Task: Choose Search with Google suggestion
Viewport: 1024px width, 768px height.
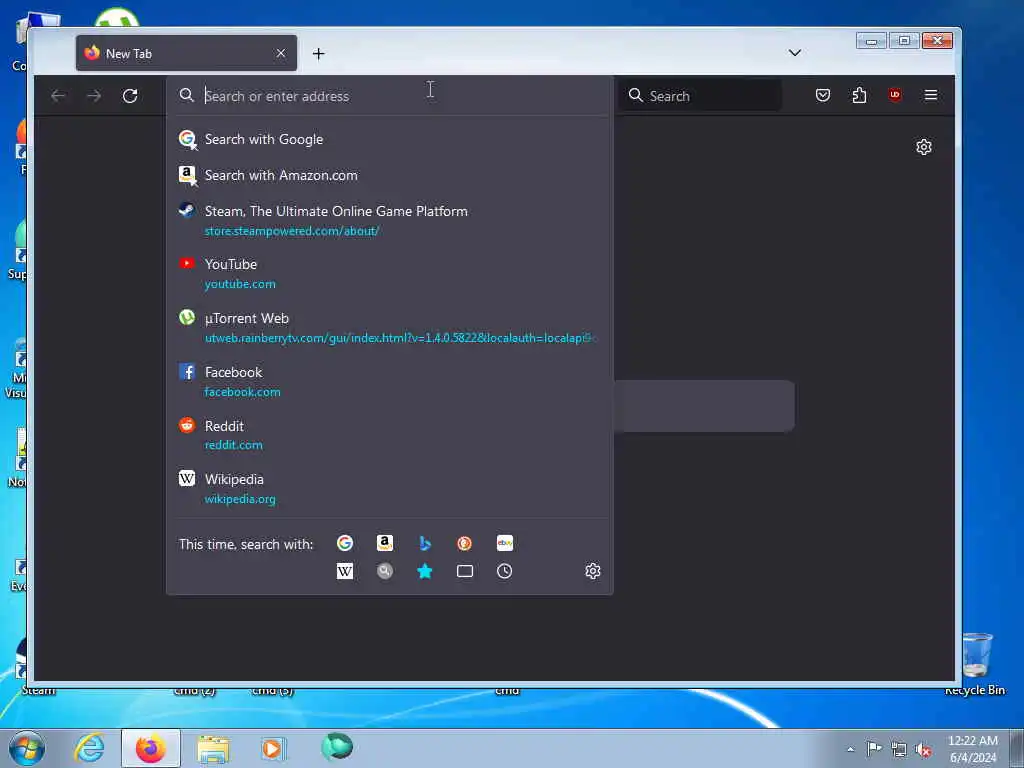Action: 390,139
